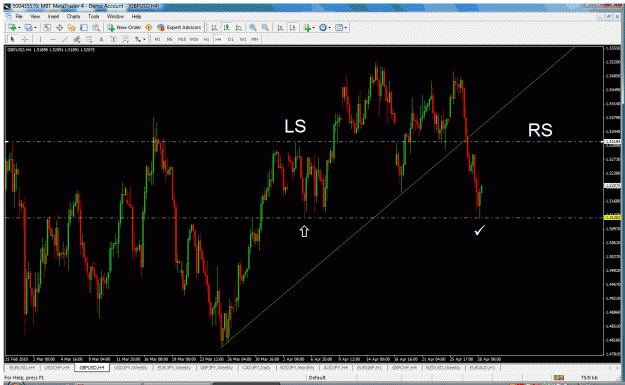Expand the Profiles dropdown arrow
Screen dimensions: 625x385
pyautogui.click(x=35, y=27)
